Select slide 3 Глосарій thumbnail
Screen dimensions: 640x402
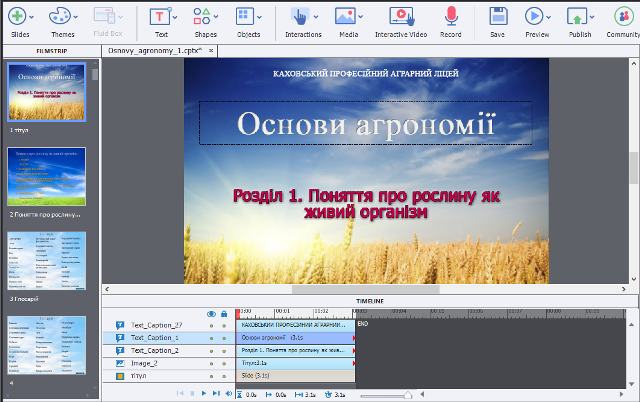pyautogui.click(x=47, y=261)
